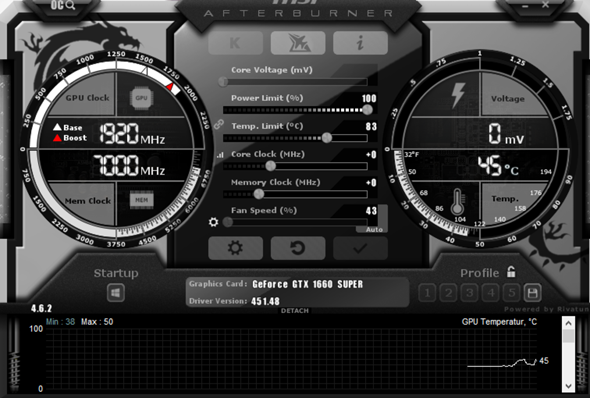Click the MSI dragon jet logo button
Viewport: 590px width, 398px height.
pos(298,43)
